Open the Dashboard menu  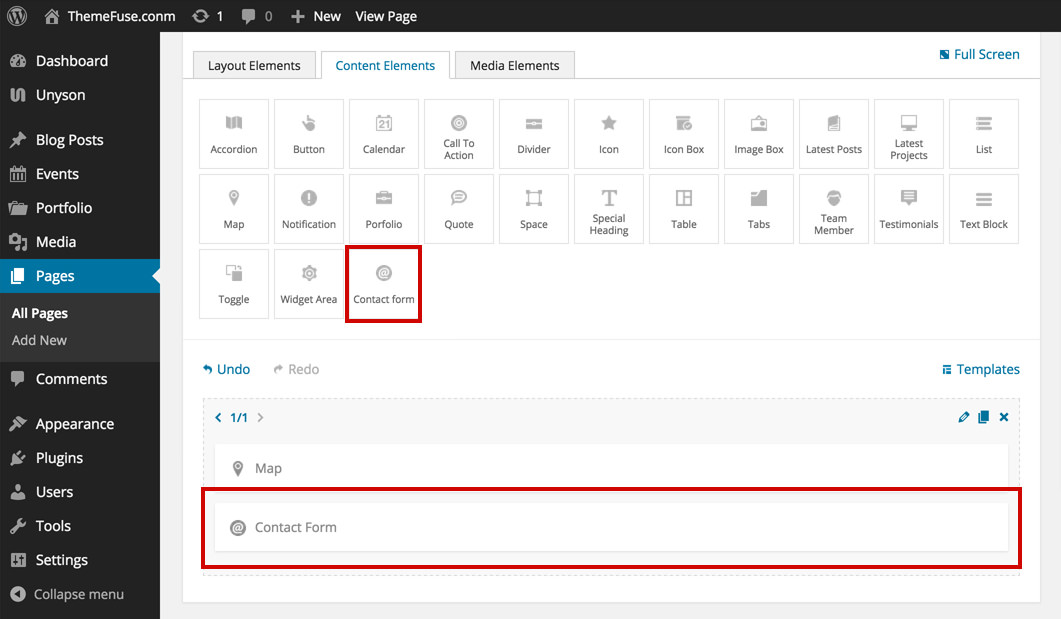click(80, 61)
